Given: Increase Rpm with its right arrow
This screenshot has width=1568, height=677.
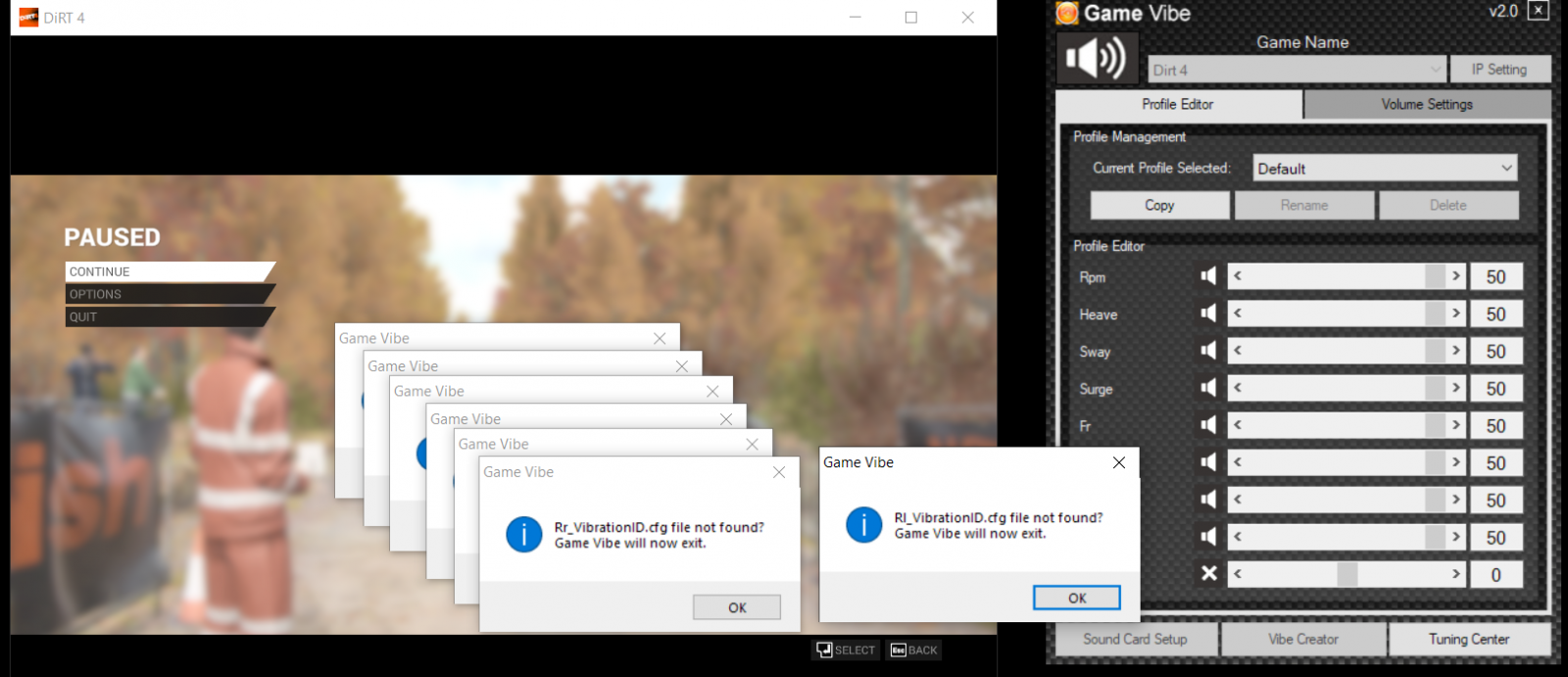Looking at the screenshot, I should [x=1456, y=276].
